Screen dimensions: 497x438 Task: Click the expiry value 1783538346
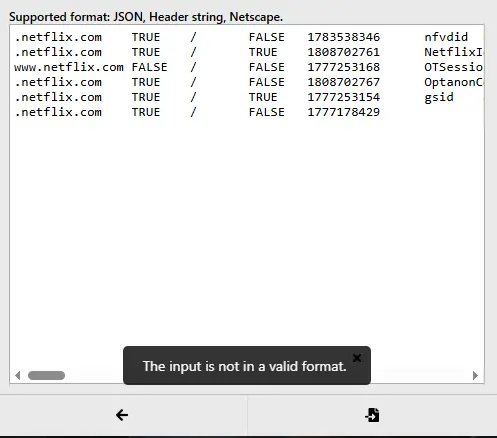tap(343, 37)
